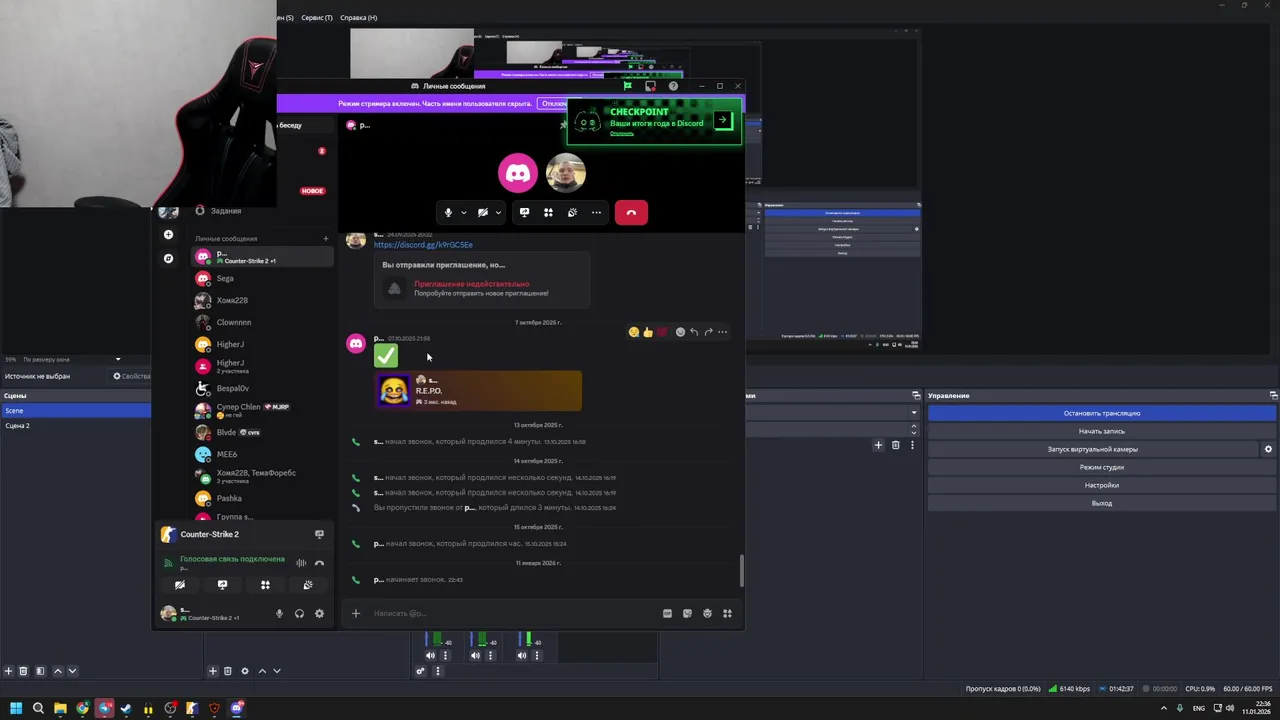Open BespalOv direct message
The image size is (1280, 720).
[x=262, y=388]
